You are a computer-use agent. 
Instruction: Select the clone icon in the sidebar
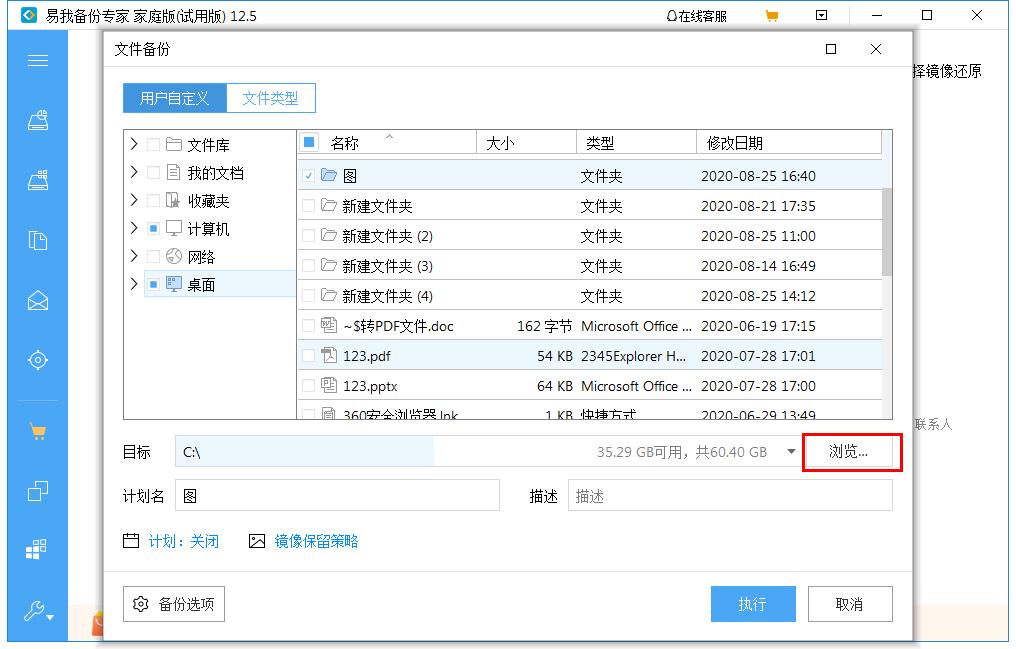tap(37, 490)
